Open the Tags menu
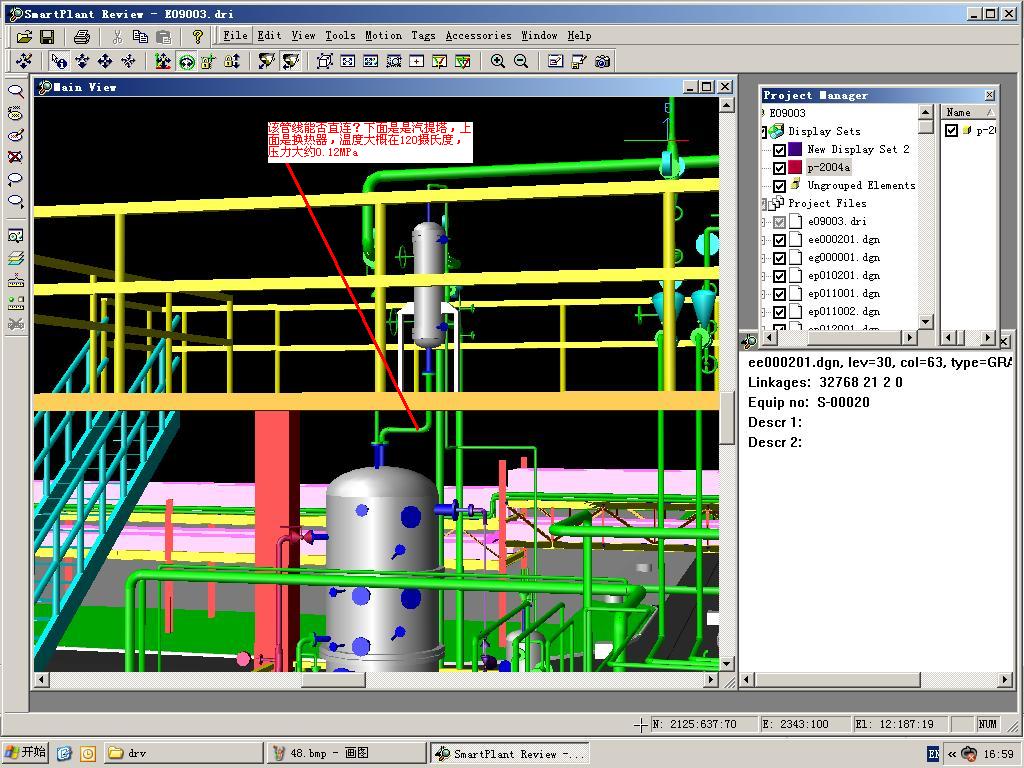Screen dimensions: 1024x768 click(423, 35)
